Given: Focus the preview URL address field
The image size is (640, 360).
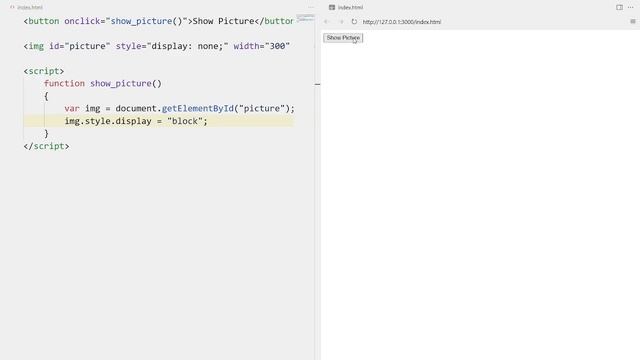Looking at the screenshot, I should (402, 22).
